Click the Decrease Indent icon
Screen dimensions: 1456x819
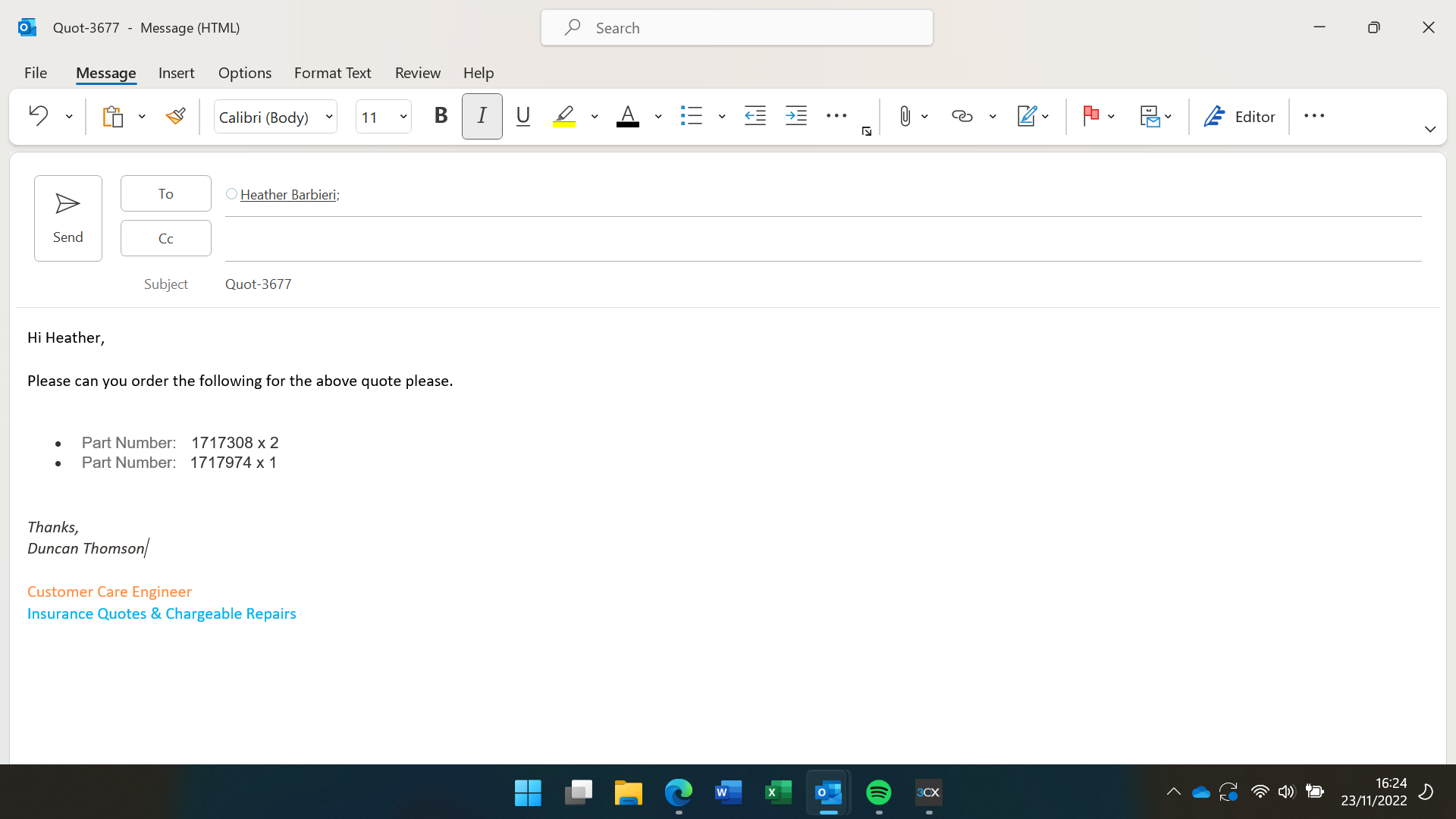pos(755,116)
